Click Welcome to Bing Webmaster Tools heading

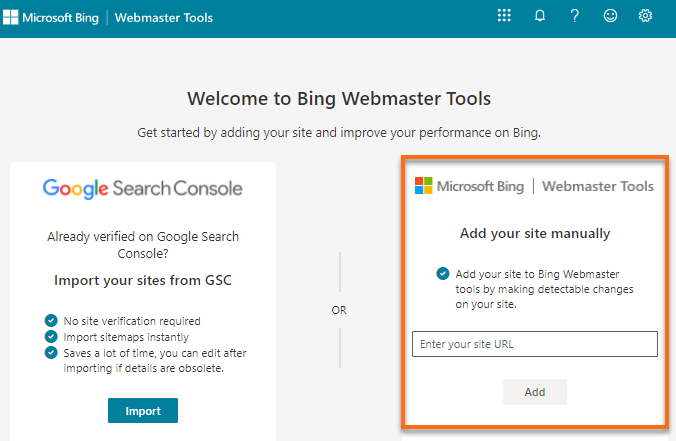point(339,99)
